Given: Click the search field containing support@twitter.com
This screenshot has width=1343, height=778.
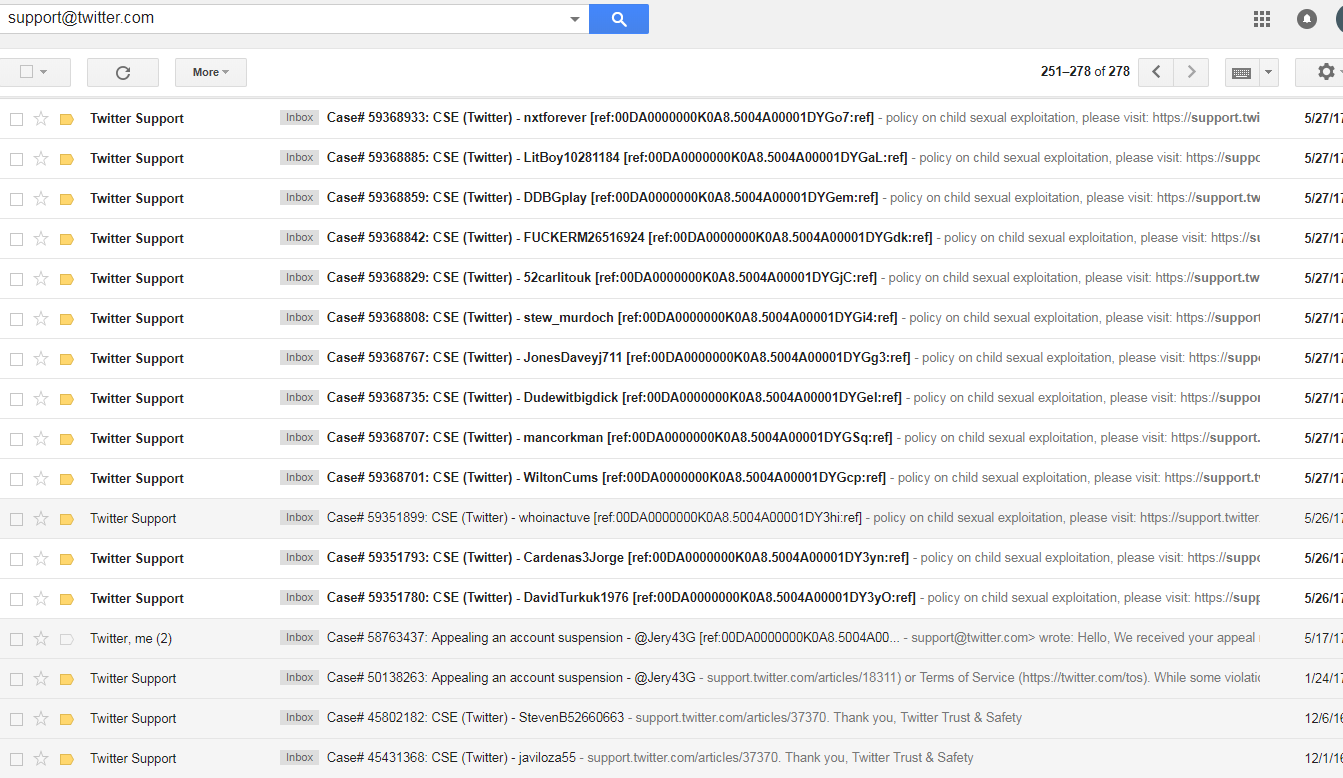Looking at the screenshot, I should [280, 18].
